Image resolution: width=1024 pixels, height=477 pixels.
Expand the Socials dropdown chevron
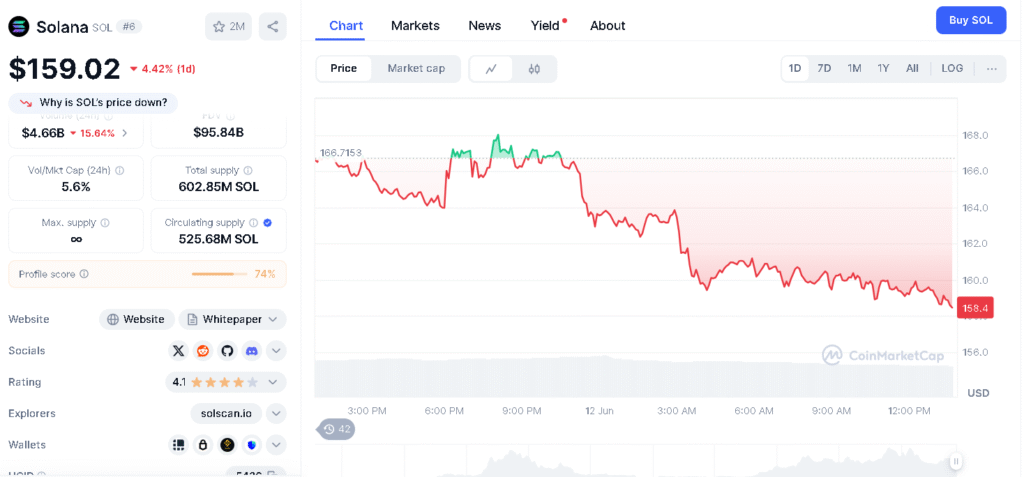click(277, 351)
